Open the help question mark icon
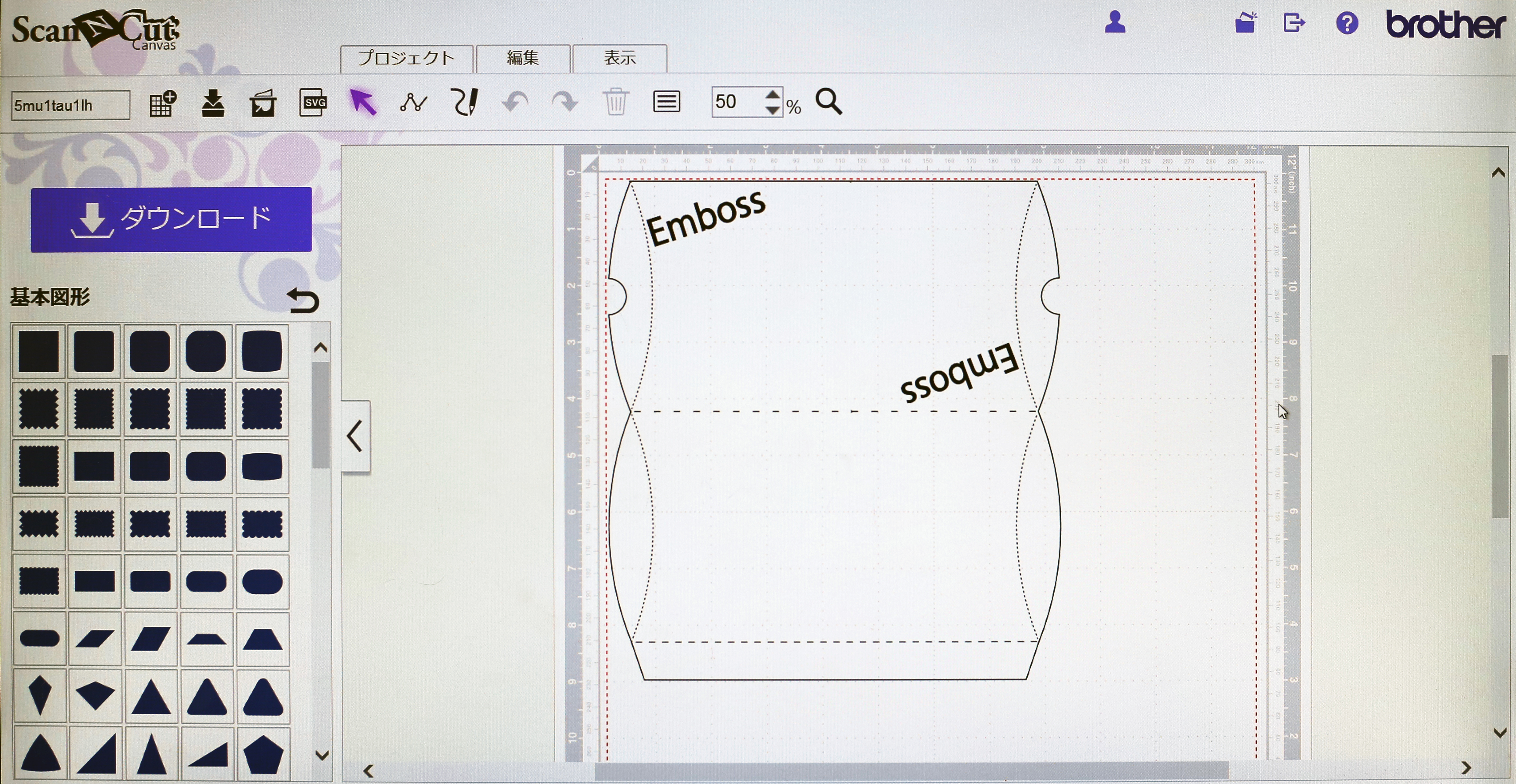Screen dimensions: 1516x784 tap(1346, 23)
